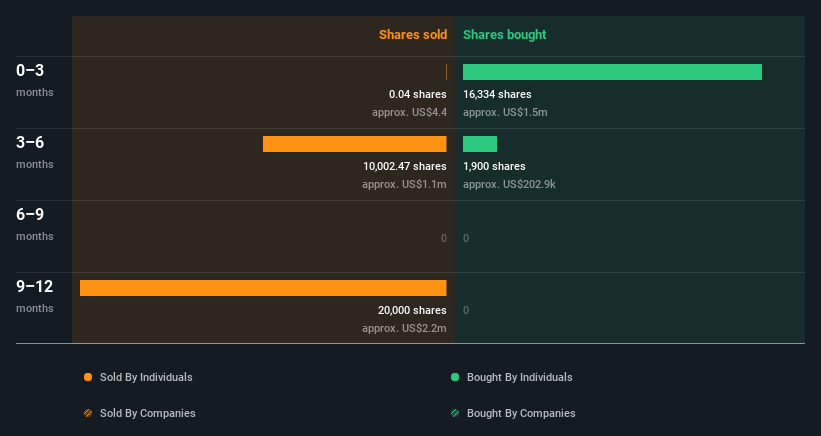This screenshot has width=821, height=436.
Task: Click the '1,900 shares' value
Action: tap(494, 166)
